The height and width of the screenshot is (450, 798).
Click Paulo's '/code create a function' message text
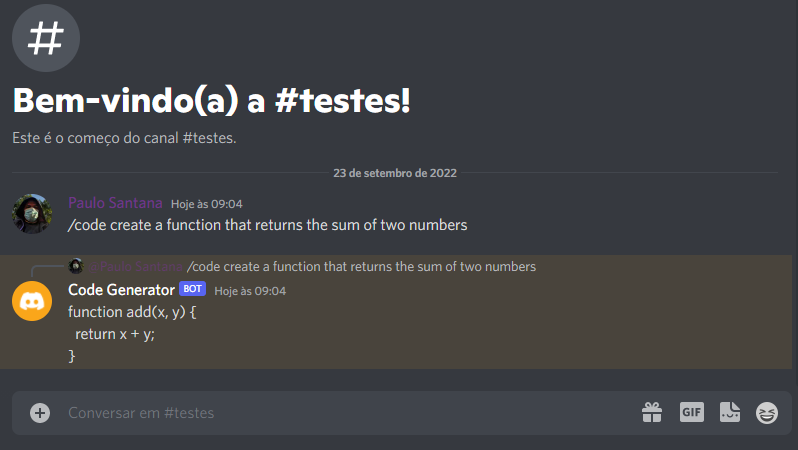267,225
